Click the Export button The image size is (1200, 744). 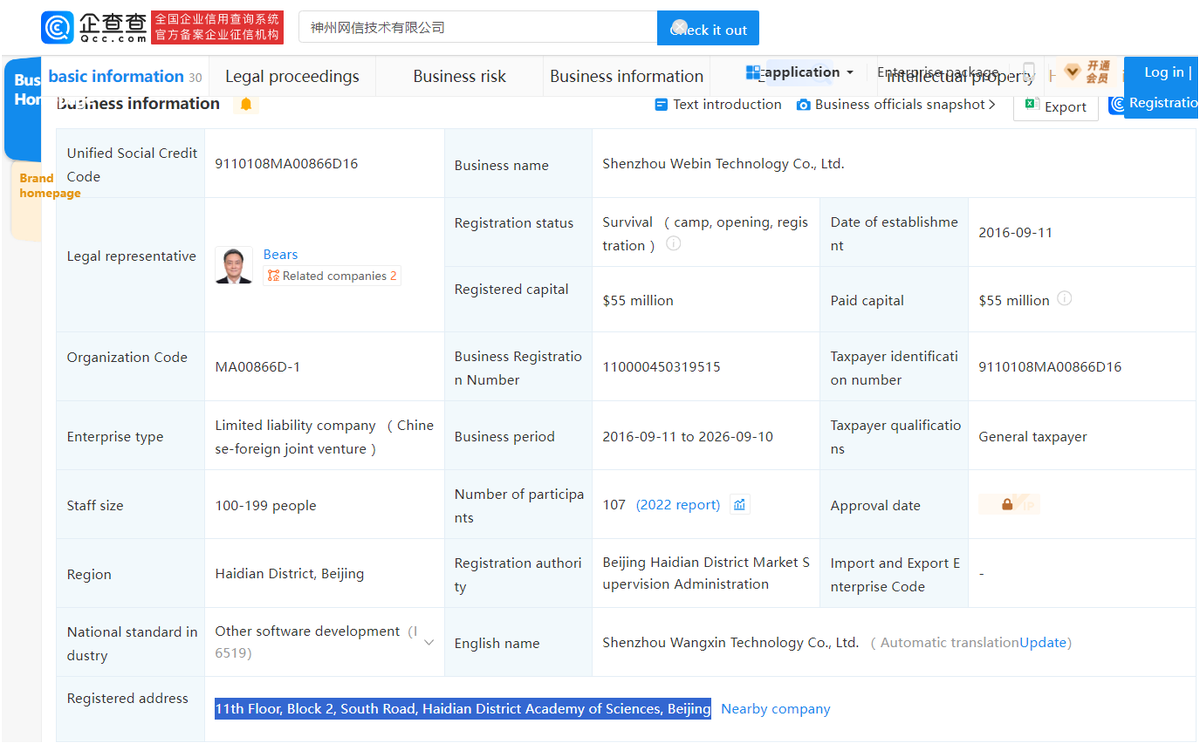(x=1056, y=106)
